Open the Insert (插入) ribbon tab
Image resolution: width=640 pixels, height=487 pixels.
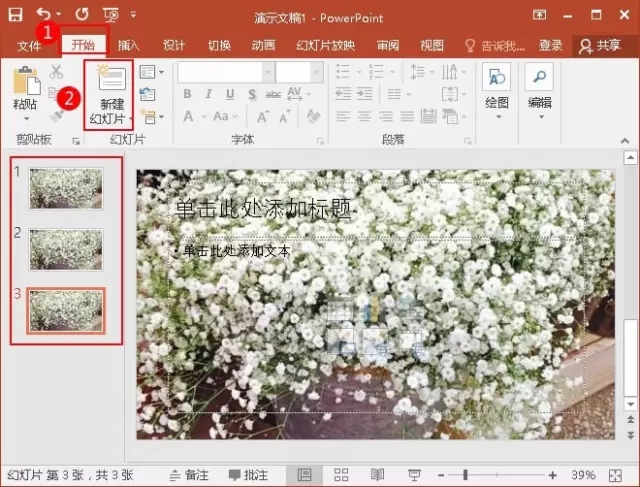129,46
